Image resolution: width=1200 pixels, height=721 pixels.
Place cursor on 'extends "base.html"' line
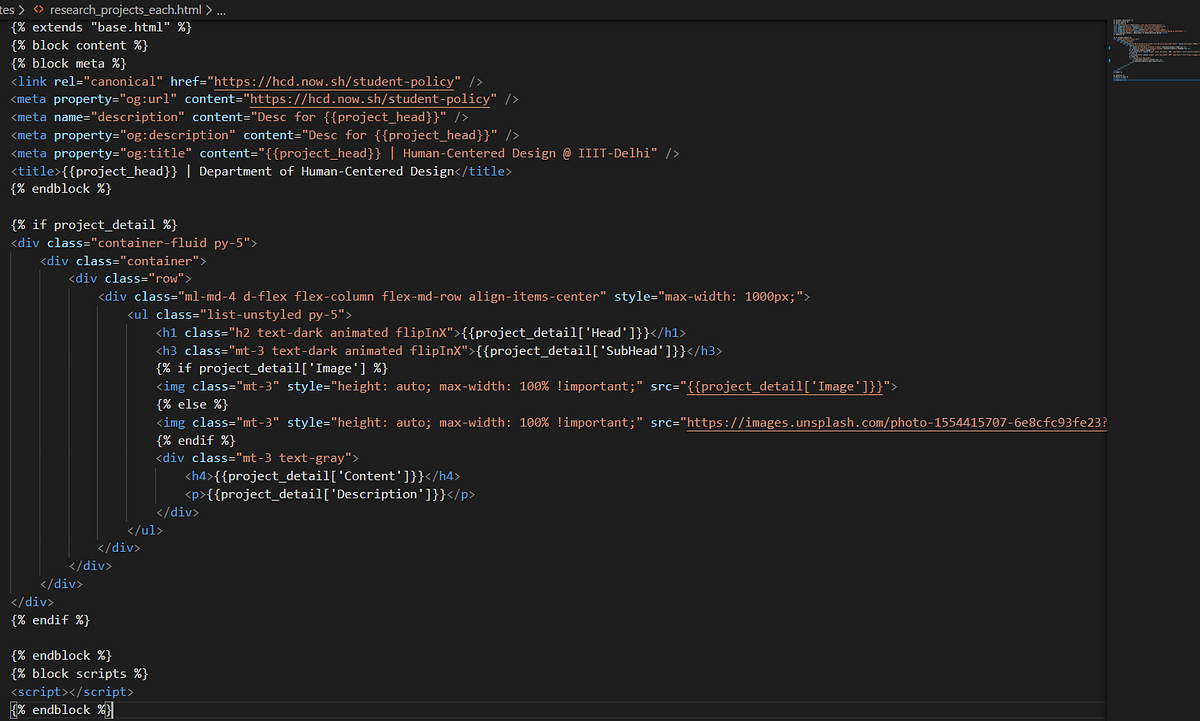[x=101, y=27]
